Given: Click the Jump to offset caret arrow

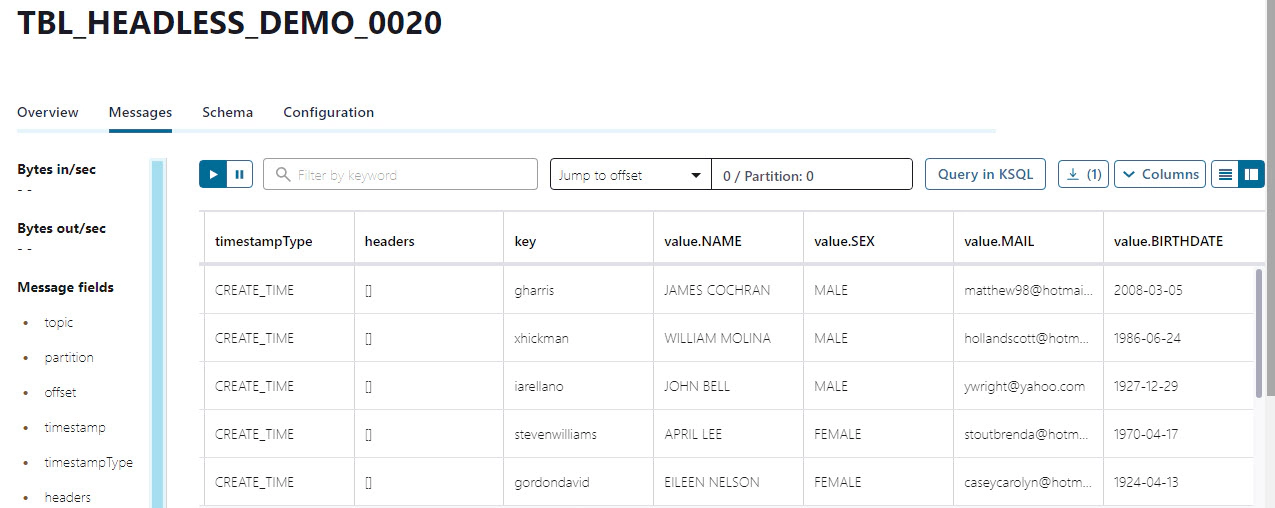Looking at the screenshot, I should (696, 176).
